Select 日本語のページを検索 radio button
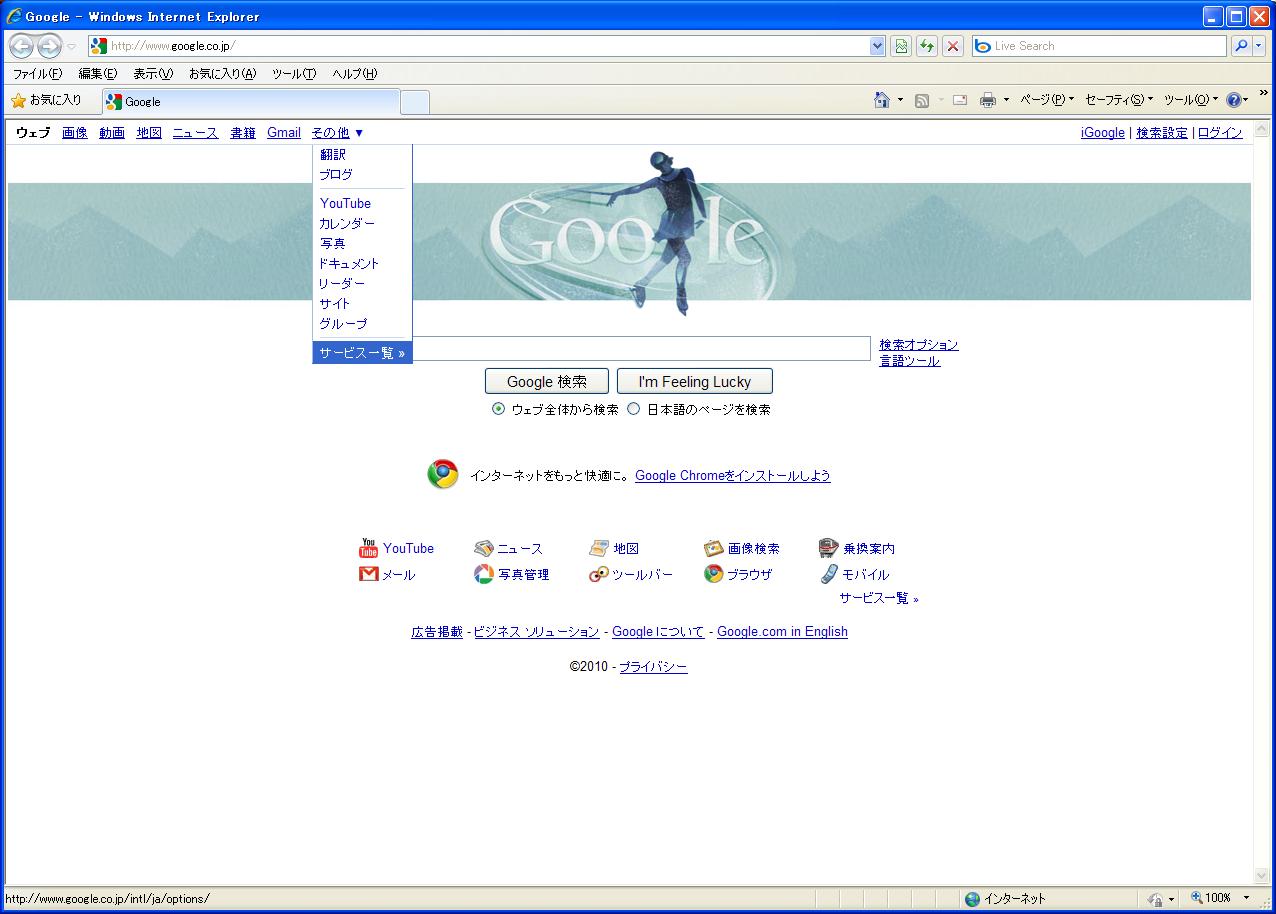 pos(634,409)
